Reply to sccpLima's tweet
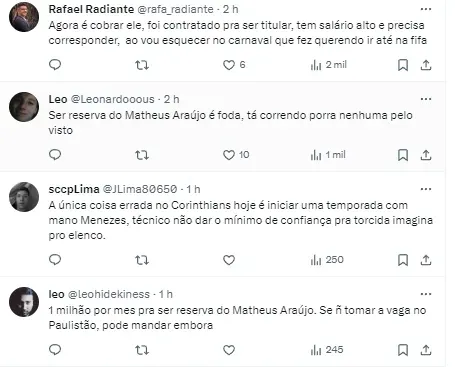 (55, 260)
